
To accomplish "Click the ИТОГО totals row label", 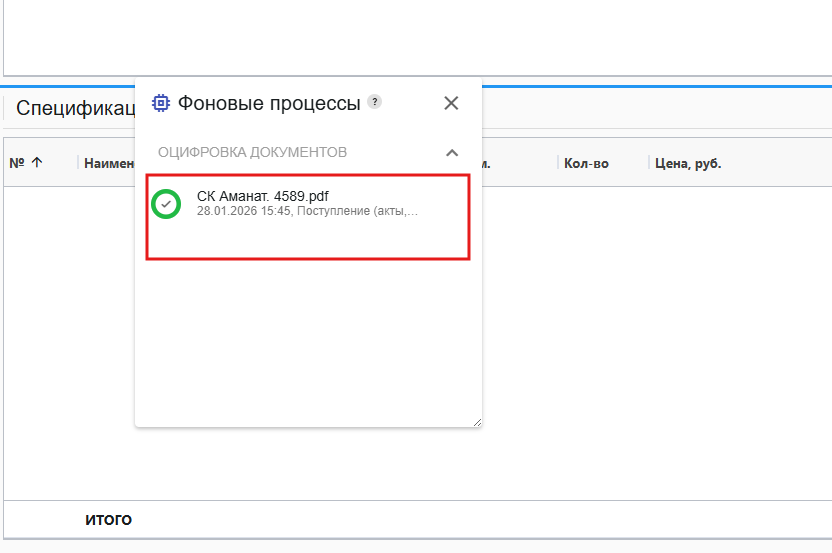I will pos(108,519).
